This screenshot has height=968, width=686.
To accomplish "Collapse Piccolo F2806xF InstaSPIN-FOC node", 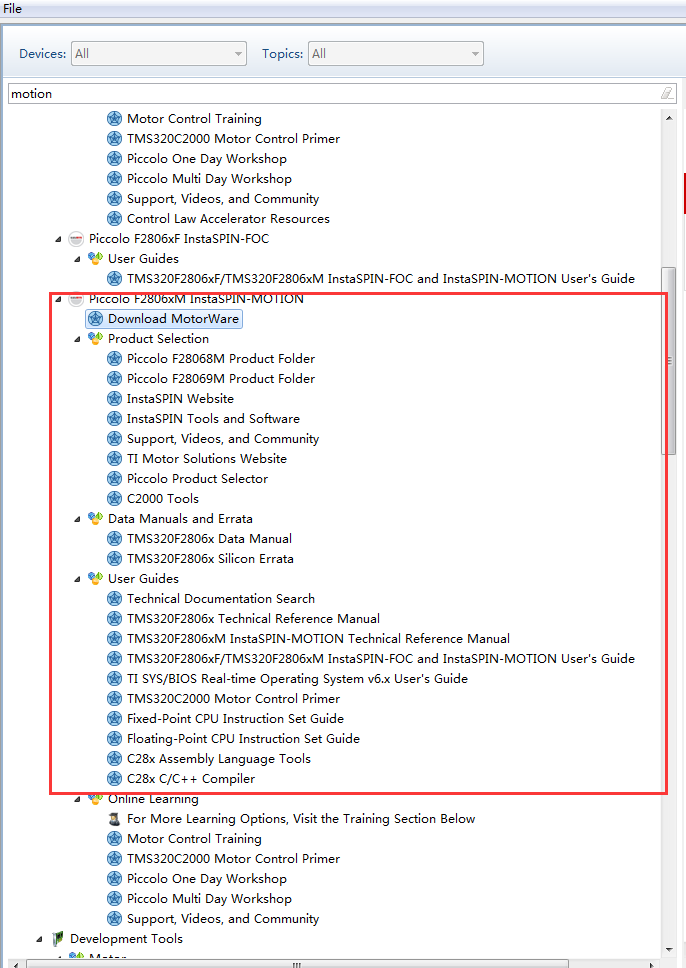I will pos(58,239).
